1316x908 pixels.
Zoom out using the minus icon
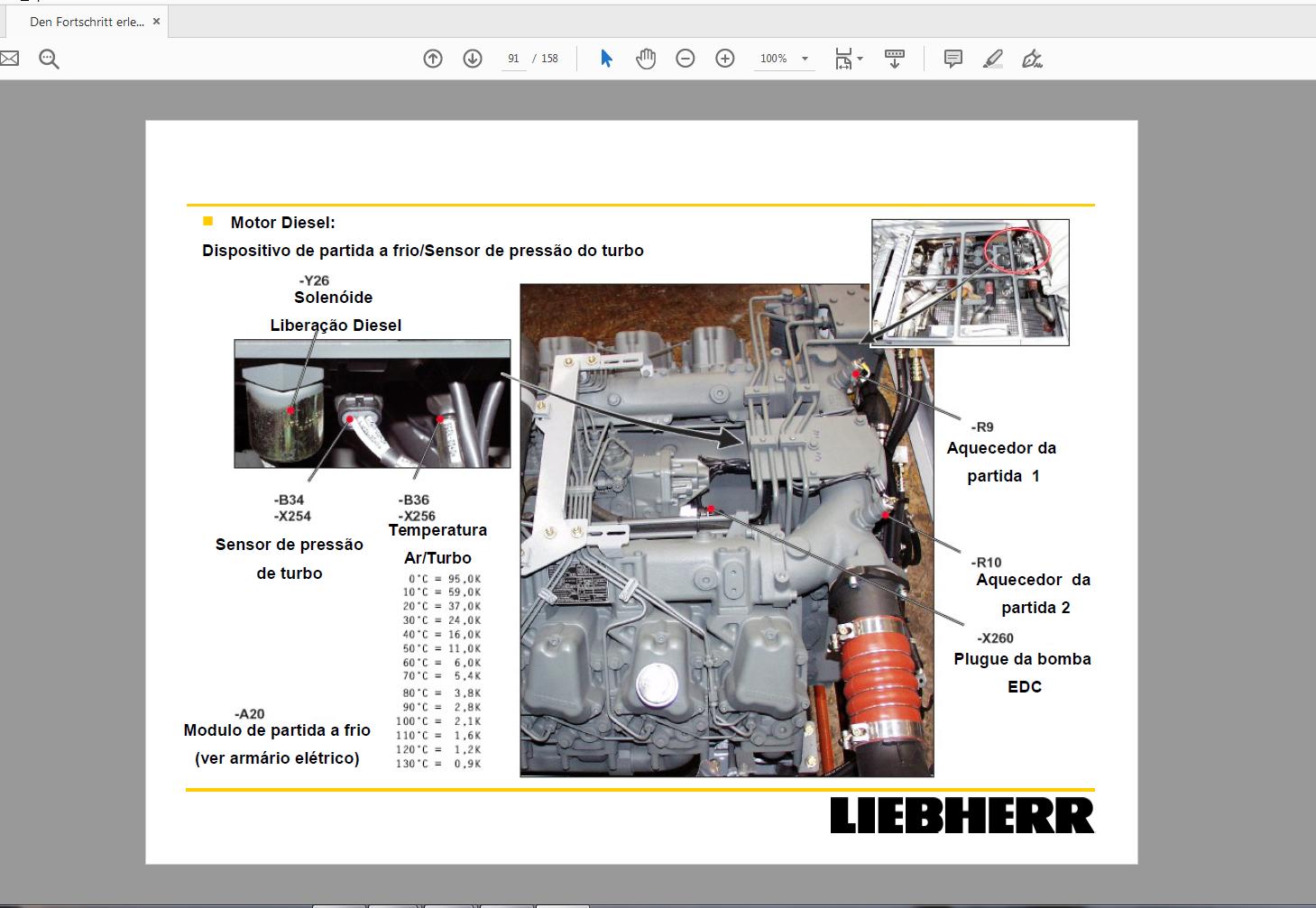(686, 58)
